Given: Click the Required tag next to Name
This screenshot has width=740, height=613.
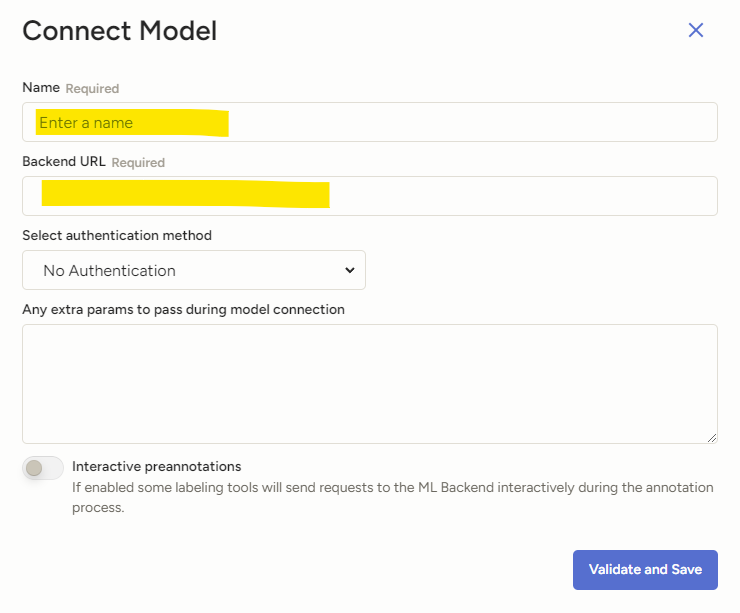Looking at the screenshot, I should coord(92,89).
